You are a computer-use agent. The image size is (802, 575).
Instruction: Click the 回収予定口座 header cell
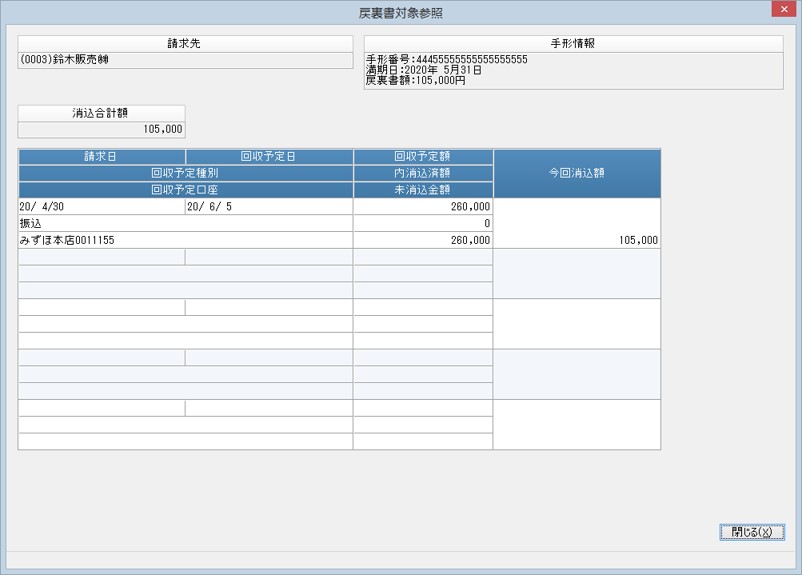185,190
